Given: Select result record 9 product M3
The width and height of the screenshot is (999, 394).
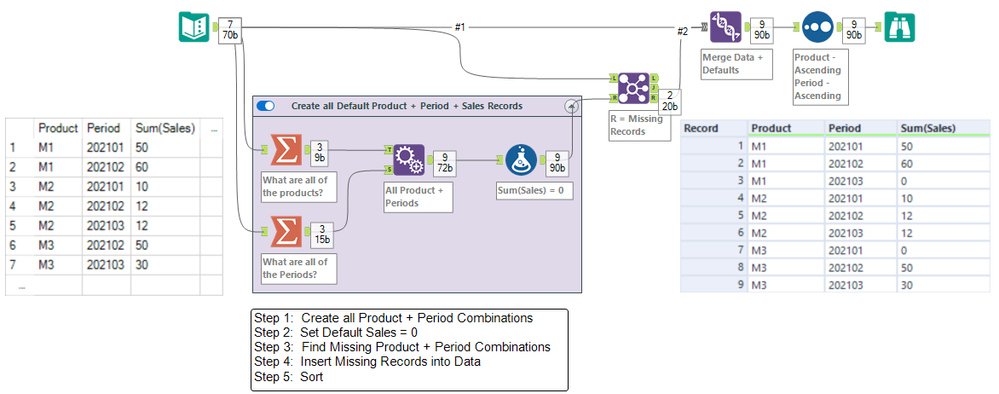Looking at the screenshot, I should pyautogui.click(x=760, y=285).
